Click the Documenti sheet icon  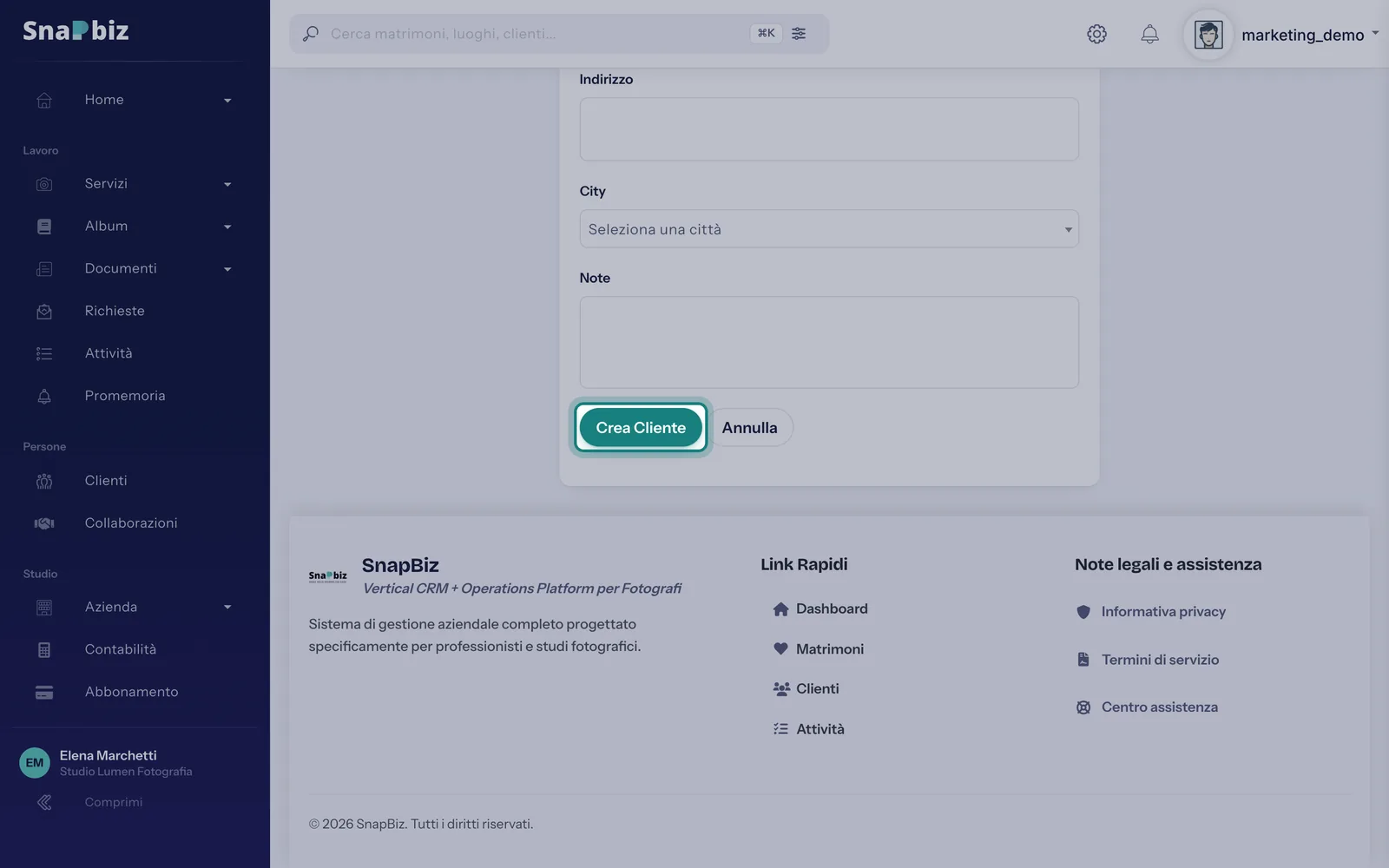[x=44, y=269]
